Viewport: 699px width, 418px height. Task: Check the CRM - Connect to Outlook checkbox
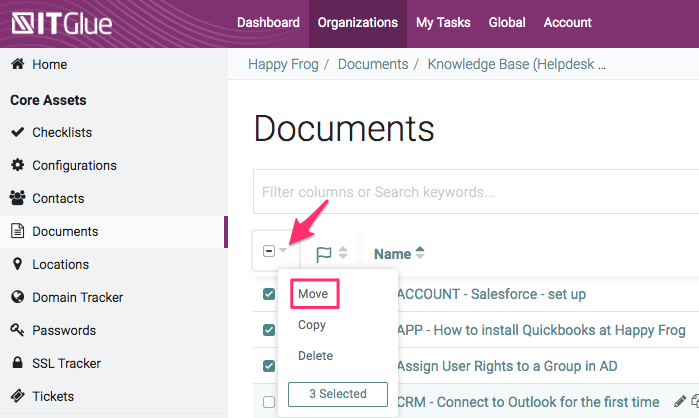[x=268, y=402]
